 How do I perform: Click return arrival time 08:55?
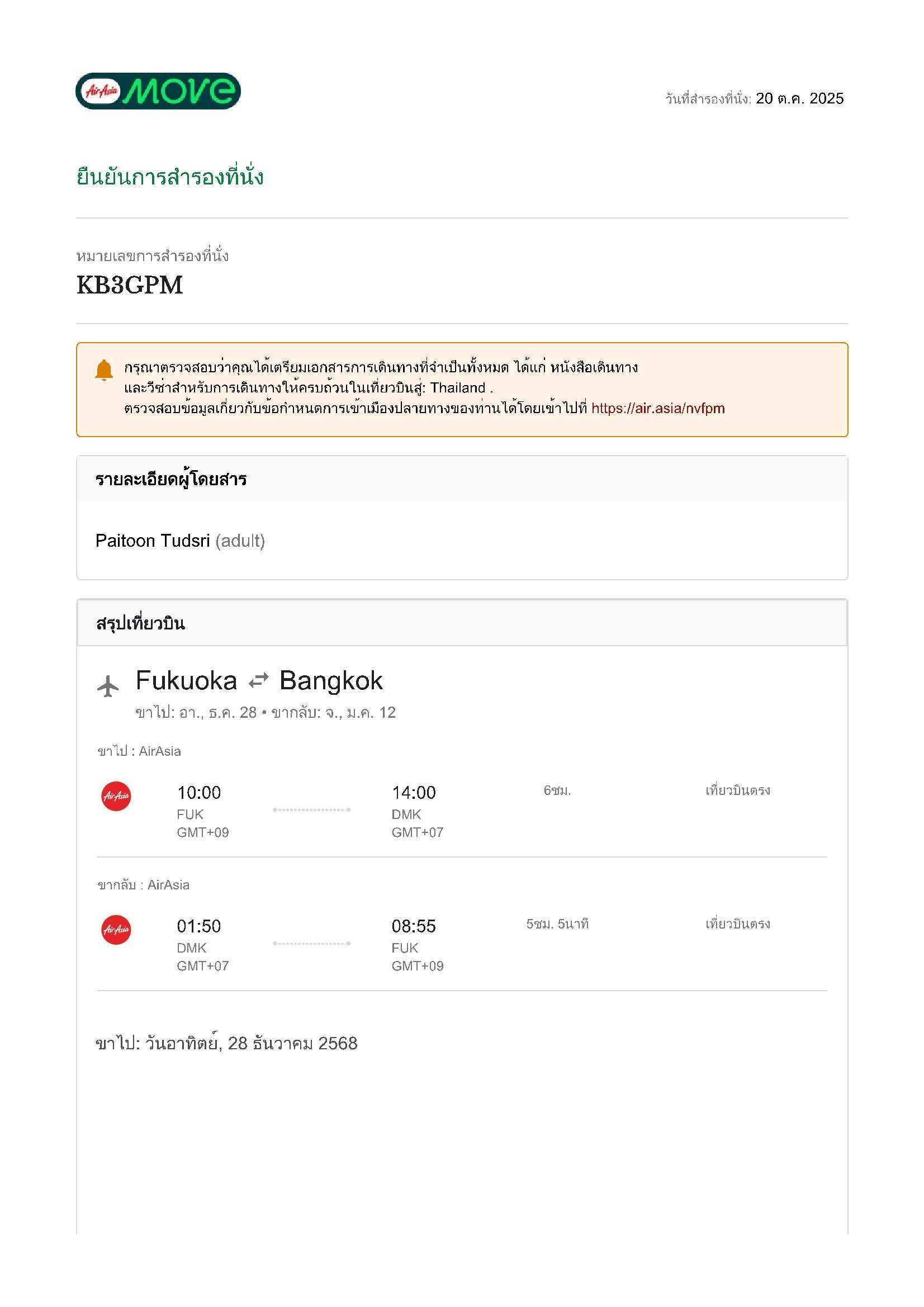pyautogui.click(x=413, y=926)
